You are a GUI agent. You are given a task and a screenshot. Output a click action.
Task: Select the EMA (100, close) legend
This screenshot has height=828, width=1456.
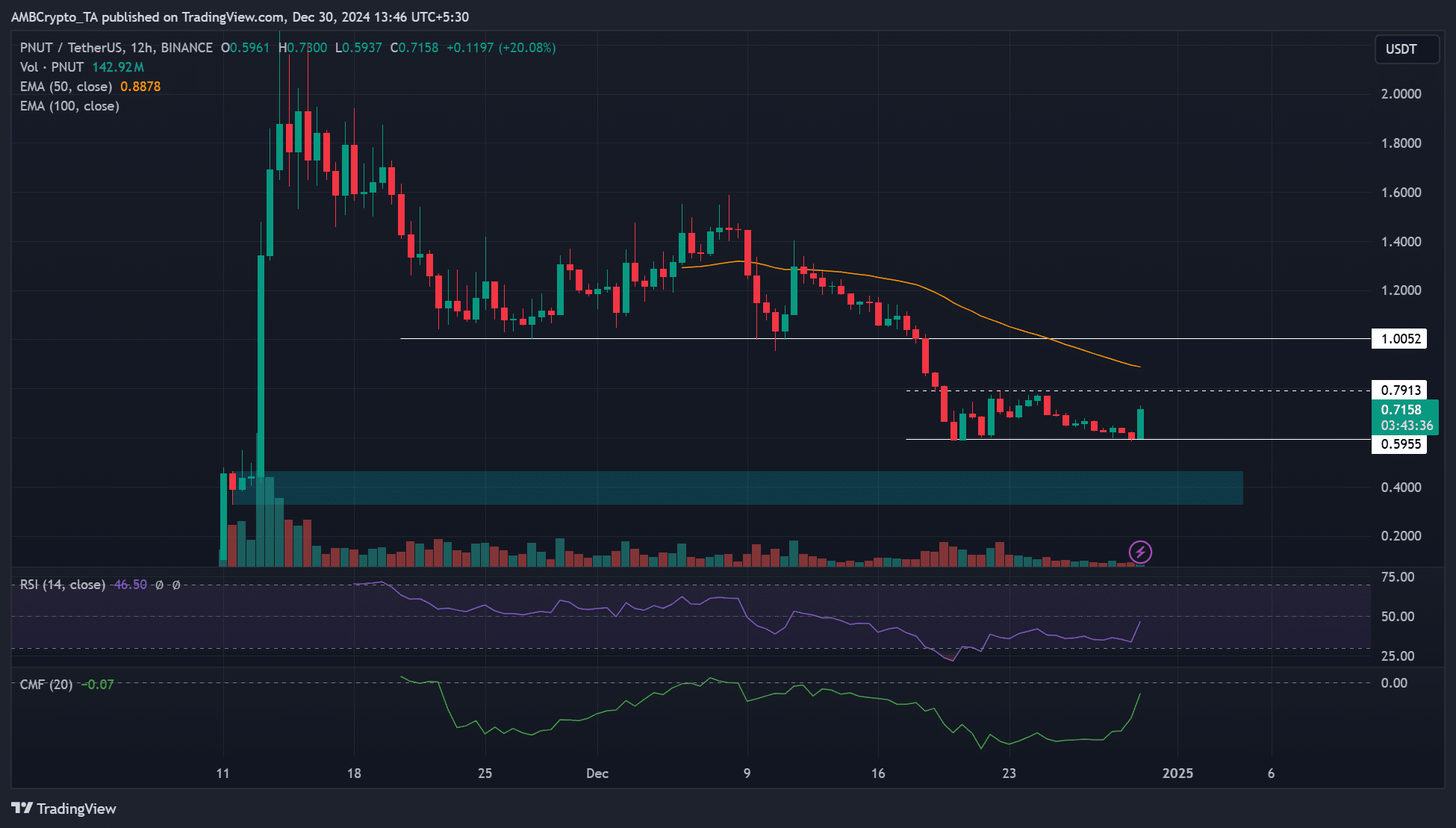(x=69, y=106)
